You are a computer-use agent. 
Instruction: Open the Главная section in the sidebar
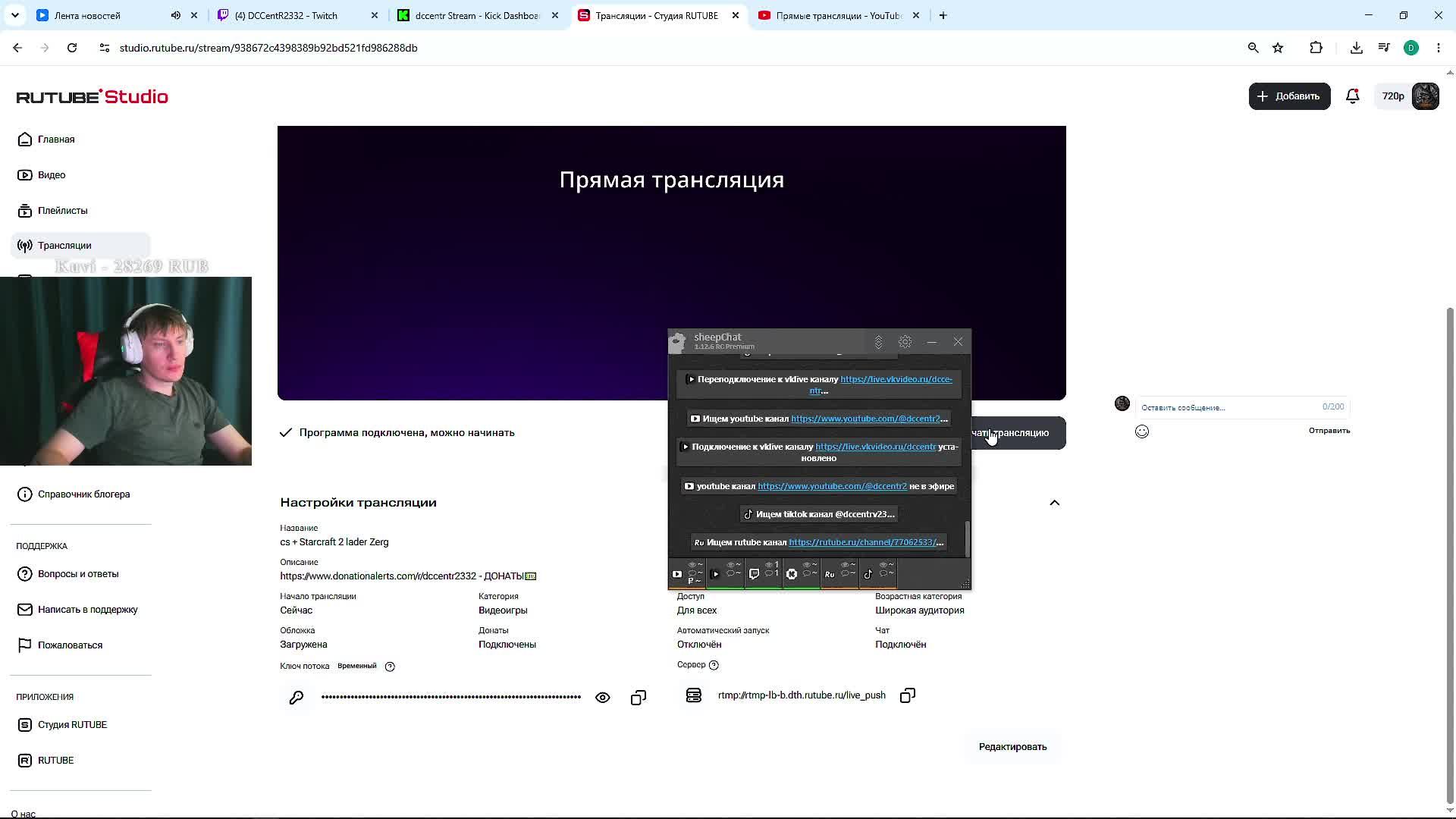(x=45, y=140)
